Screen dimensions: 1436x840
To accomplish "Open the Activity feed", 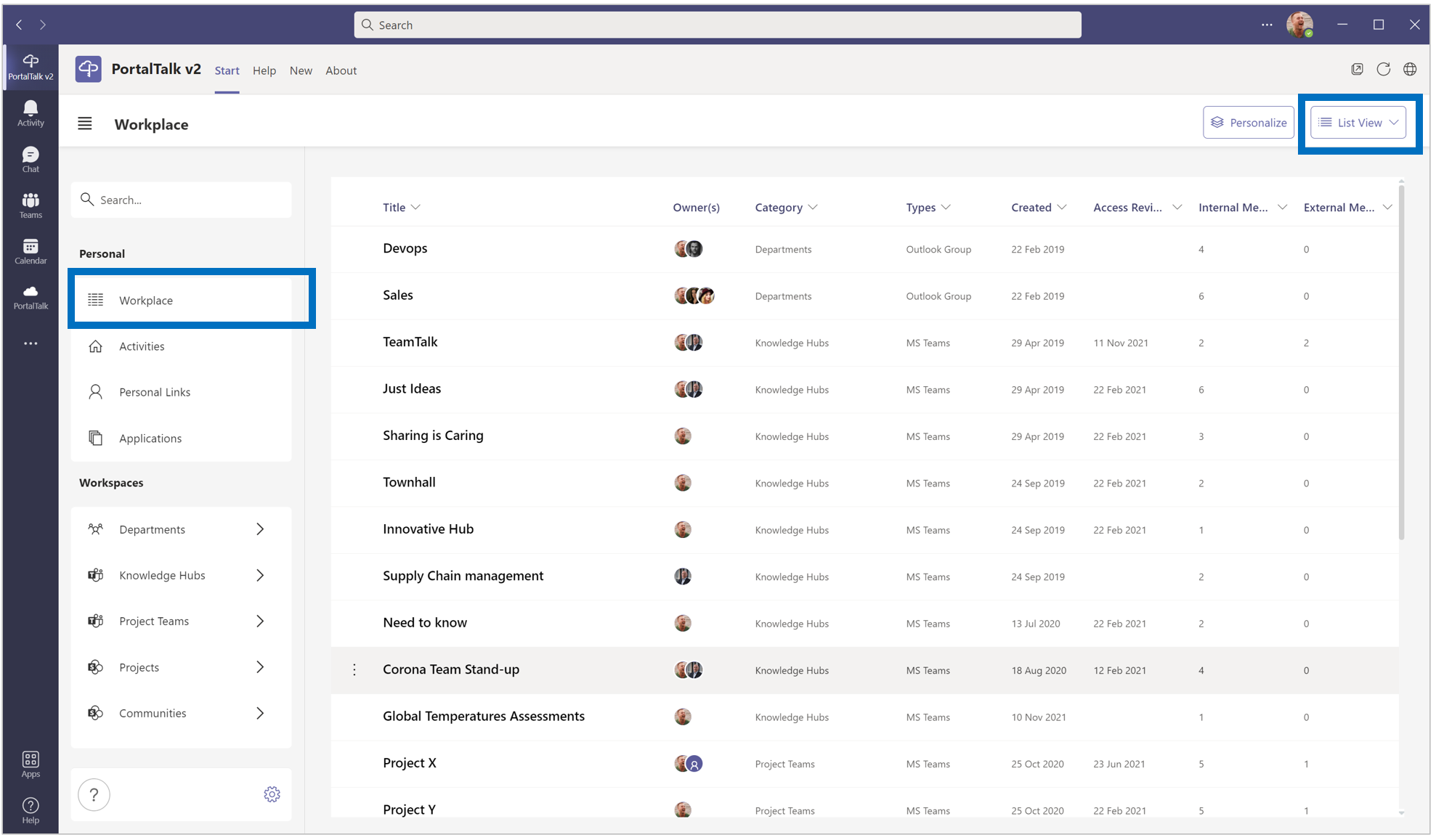I will point(31,114).
